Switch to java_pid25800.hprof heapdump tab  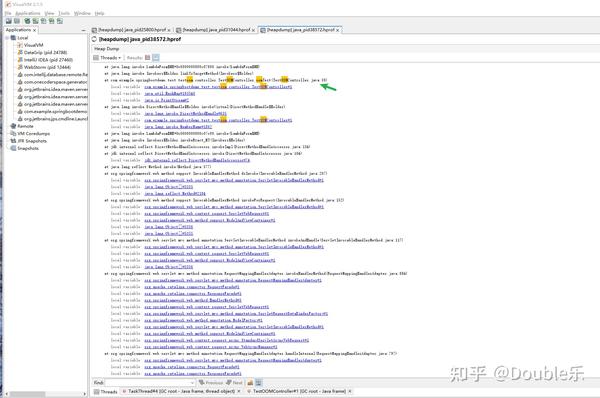click(131, 29)
